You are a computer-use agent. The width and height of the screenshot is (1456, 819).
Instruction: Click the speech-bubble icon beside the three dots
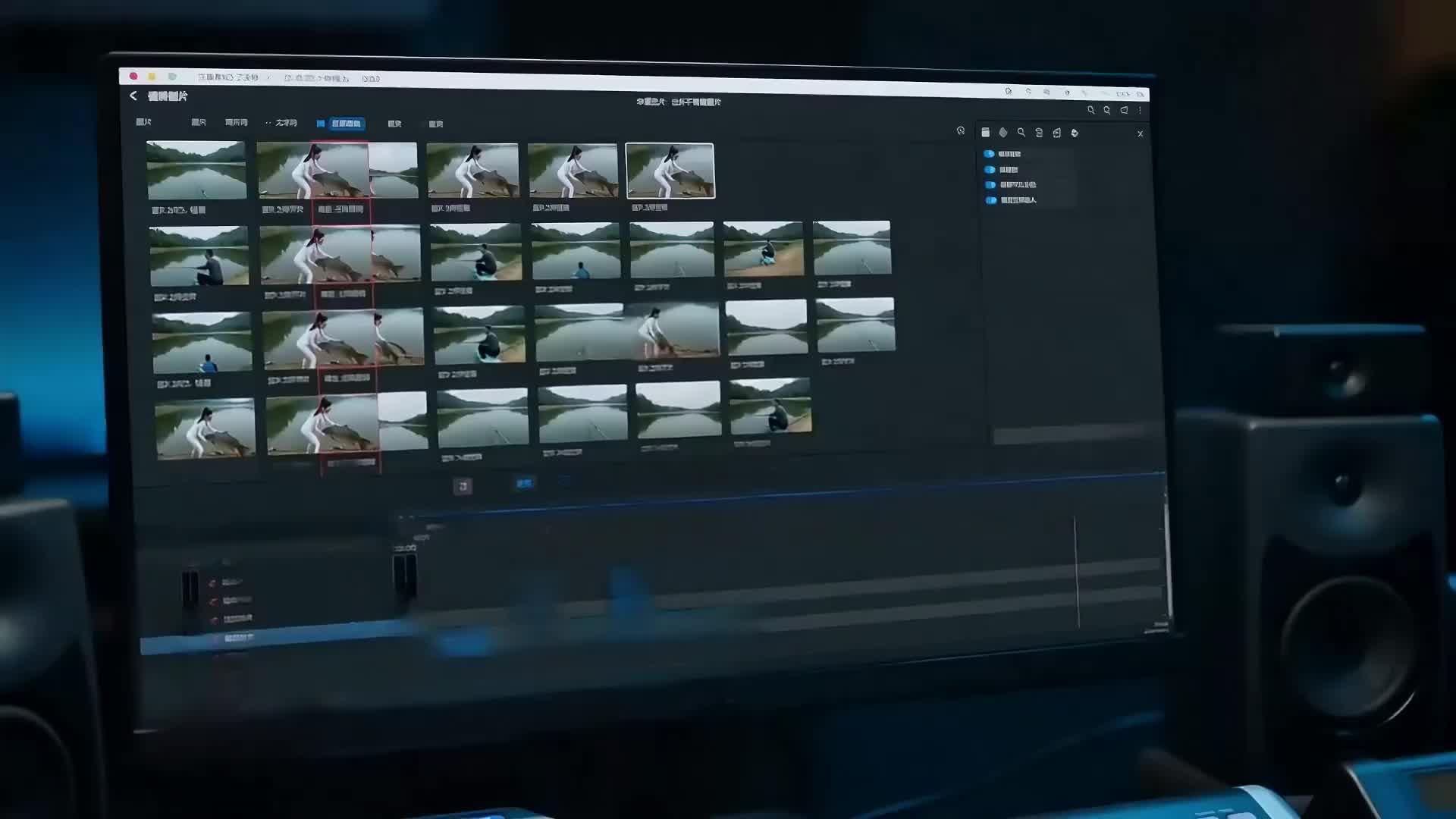pyautogui.click(x=1124, y=110)
